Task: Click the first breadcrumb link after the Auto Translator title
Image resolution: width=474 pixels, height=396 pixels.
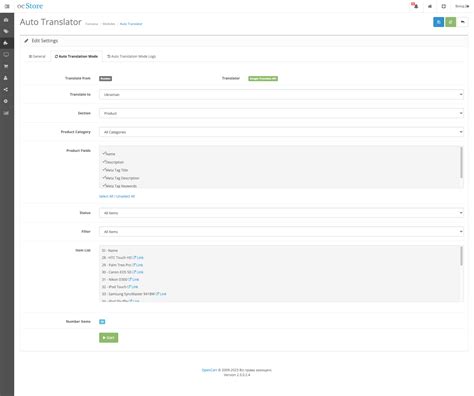Action: [x=92, y=24]
